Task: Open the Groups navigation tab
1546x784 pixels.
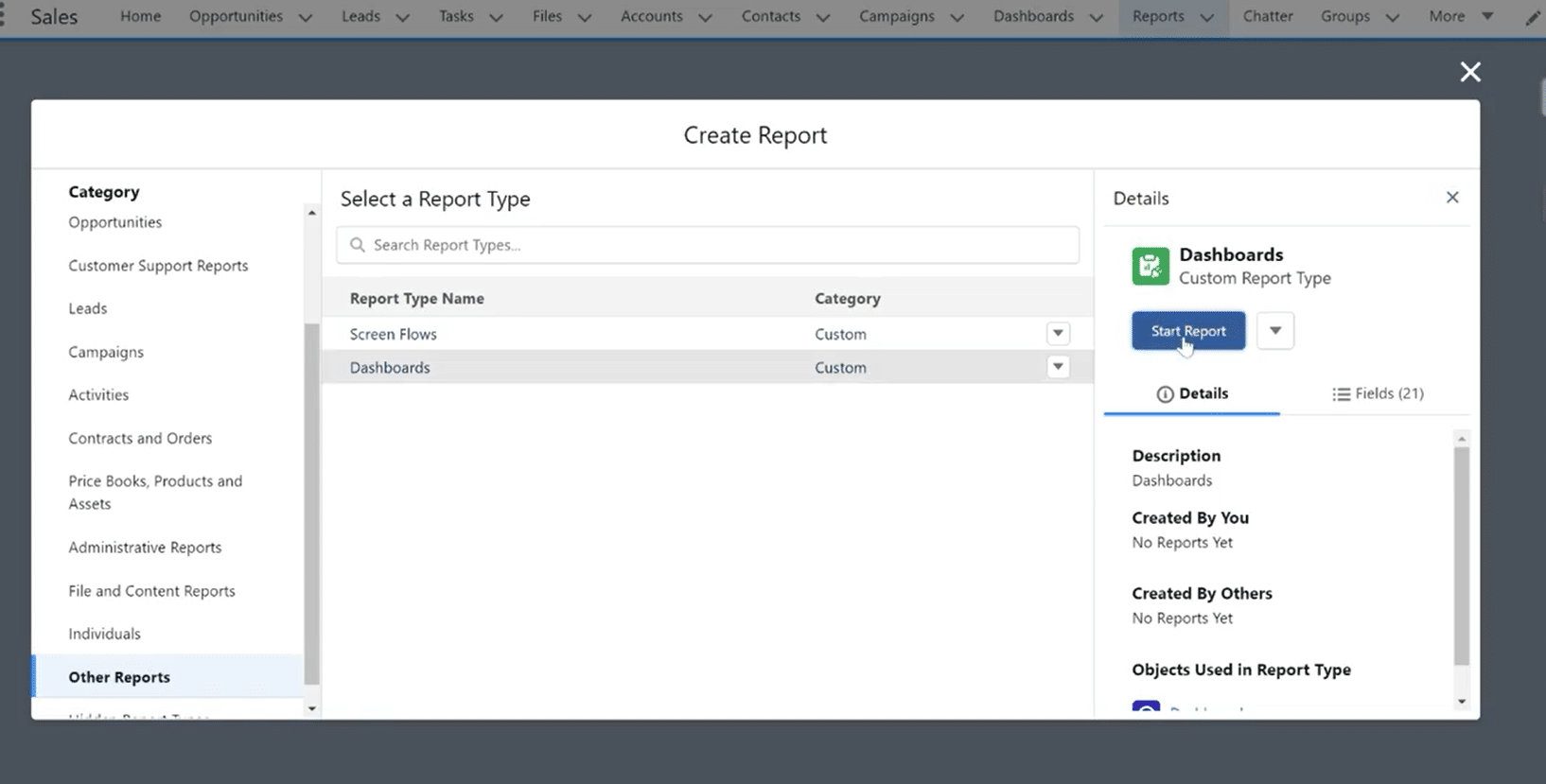Action: click(1345, 16)
